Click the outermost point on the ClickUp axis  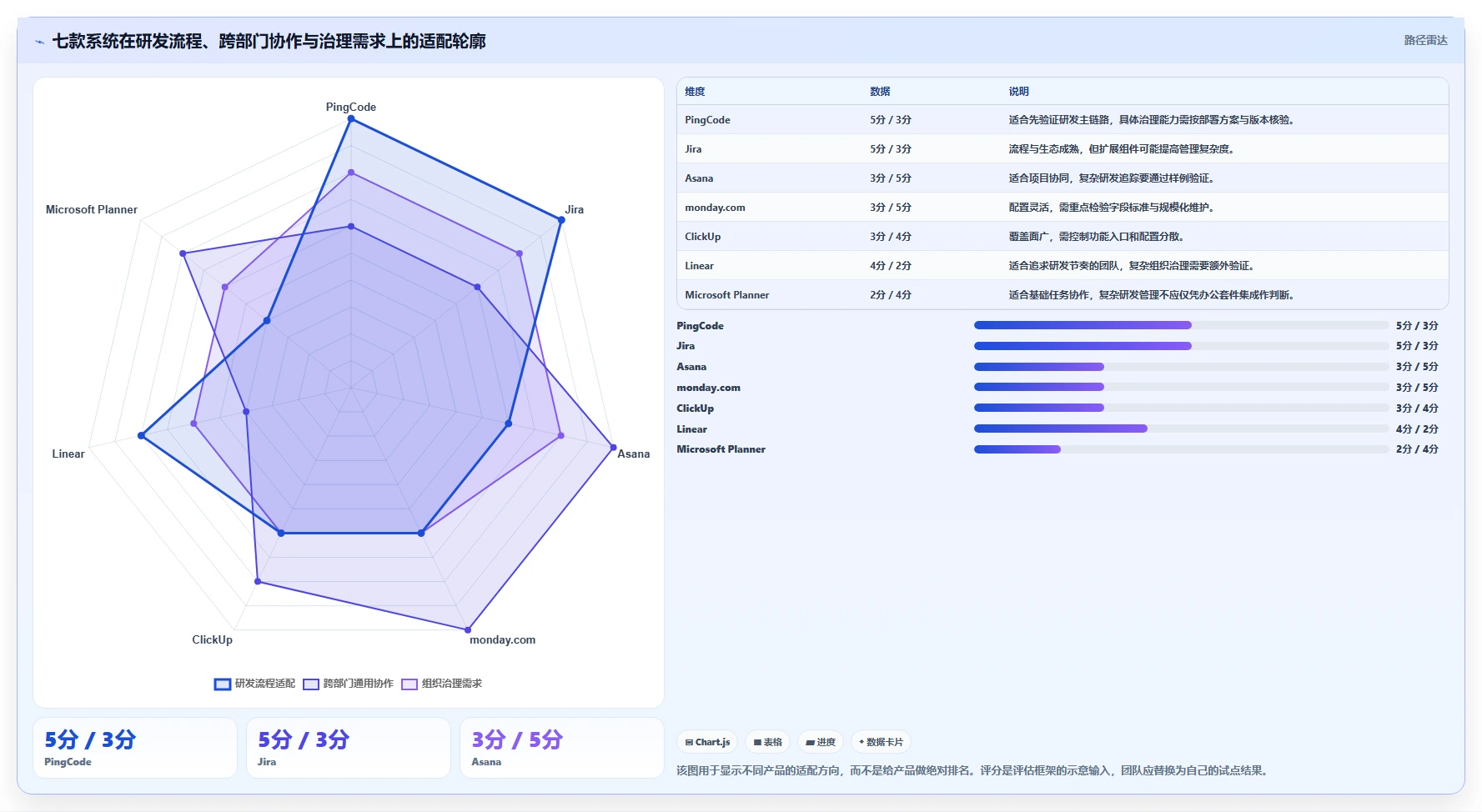pyautogui.click(x=258, y=581)
